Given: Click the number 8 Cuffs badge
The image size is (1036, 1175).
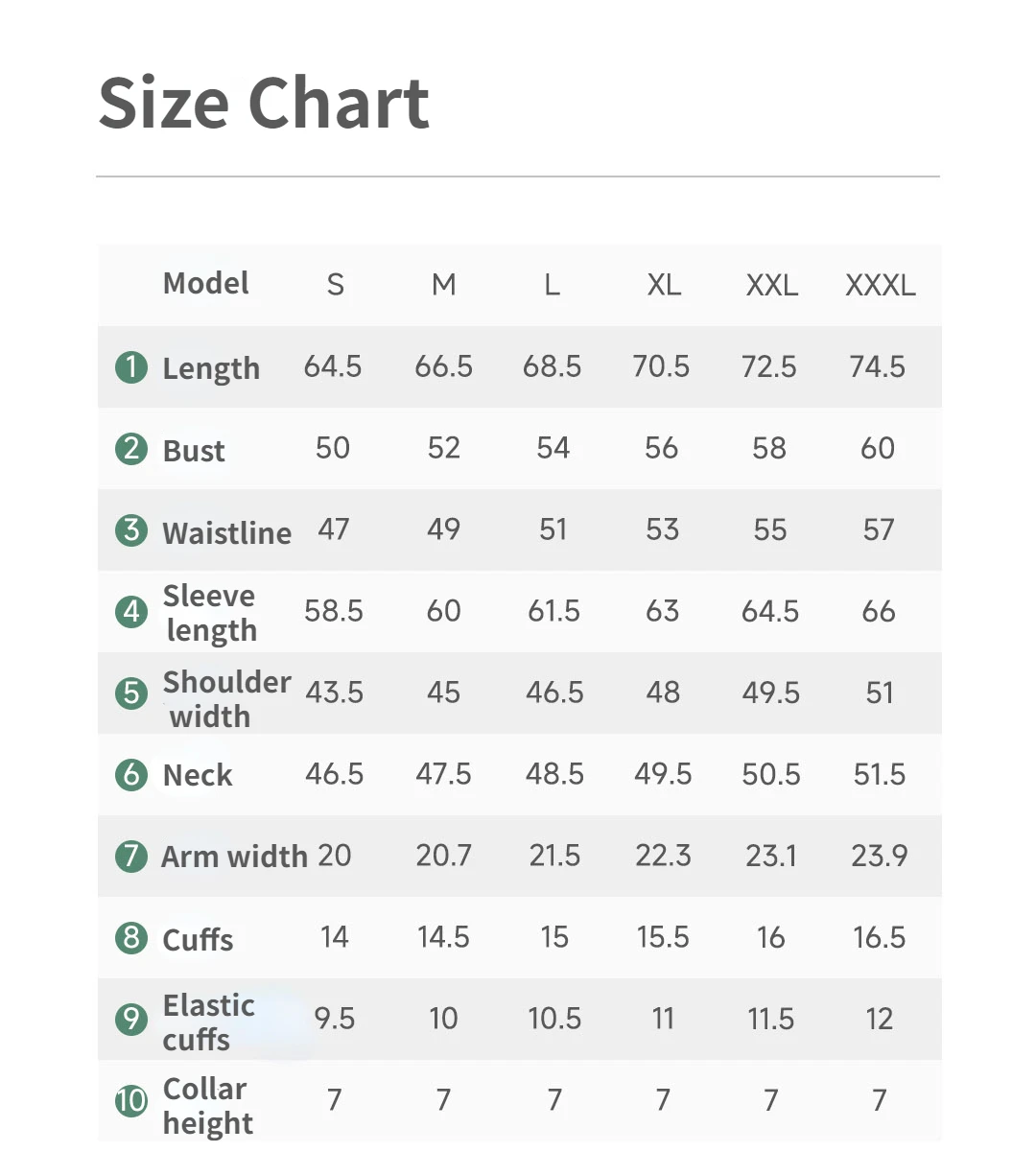Looking at the screenshot, I should (x=131, y=937).
